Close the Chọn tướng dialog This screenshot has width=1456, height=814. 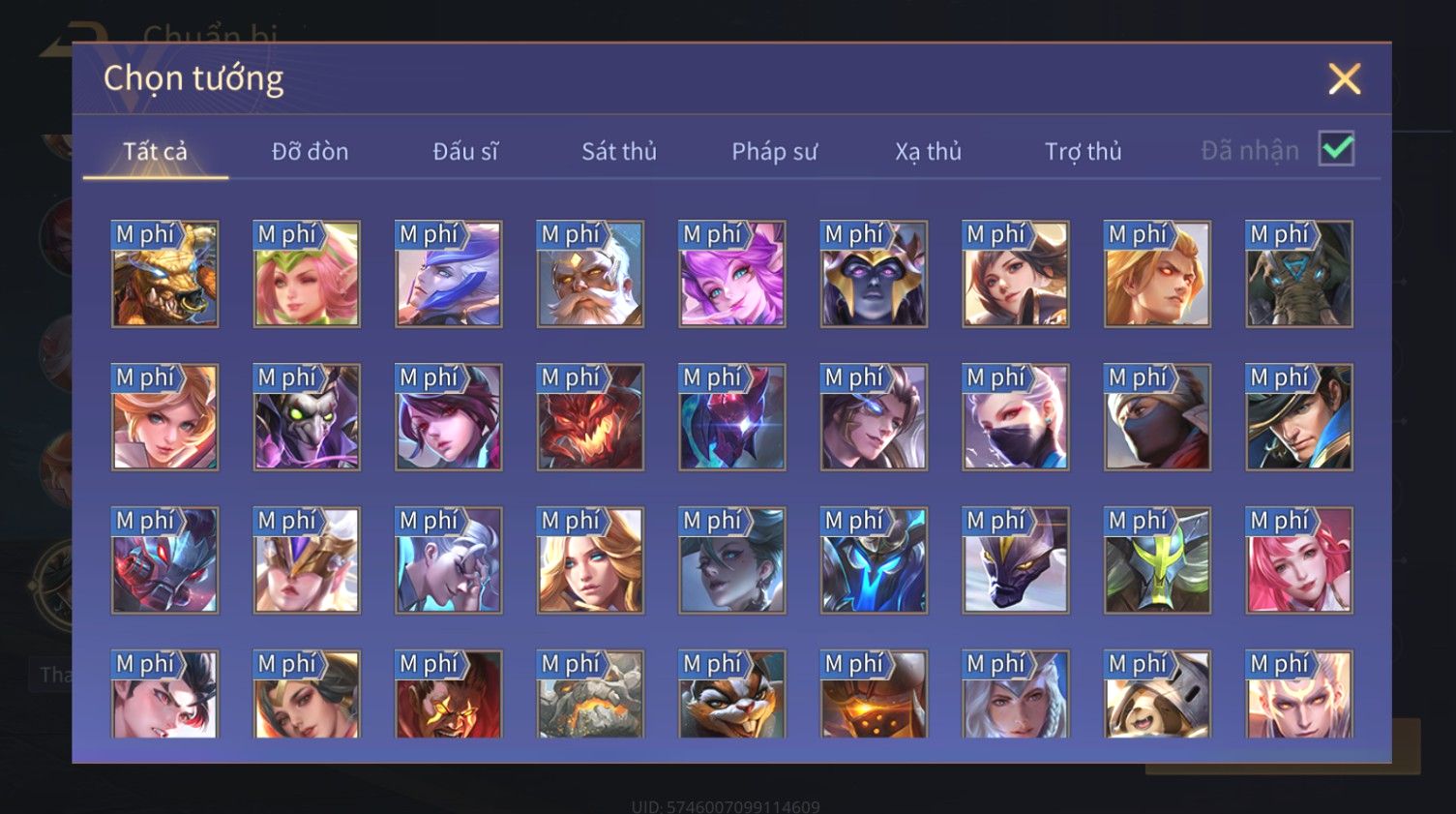click(x=1344, y=79)
